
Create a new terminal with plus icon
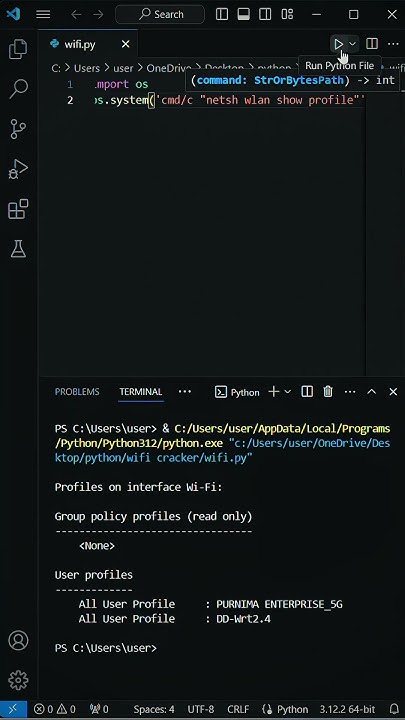pyautogui.click(x=274, y=392)
